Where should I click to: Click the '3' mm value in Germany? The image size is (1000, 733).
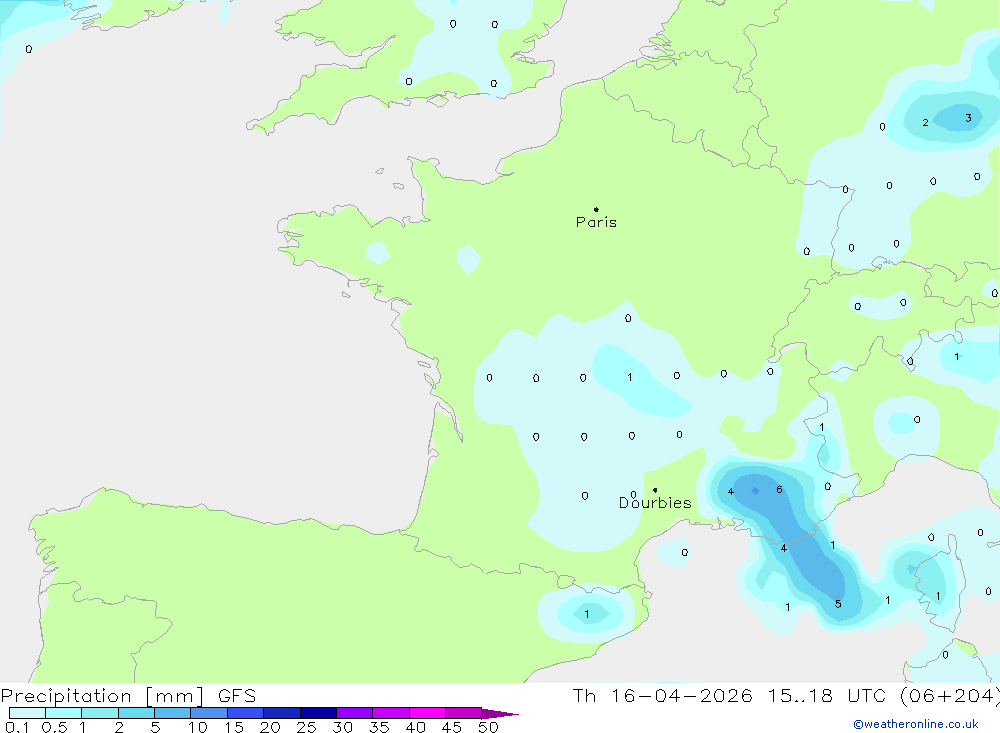968,118
